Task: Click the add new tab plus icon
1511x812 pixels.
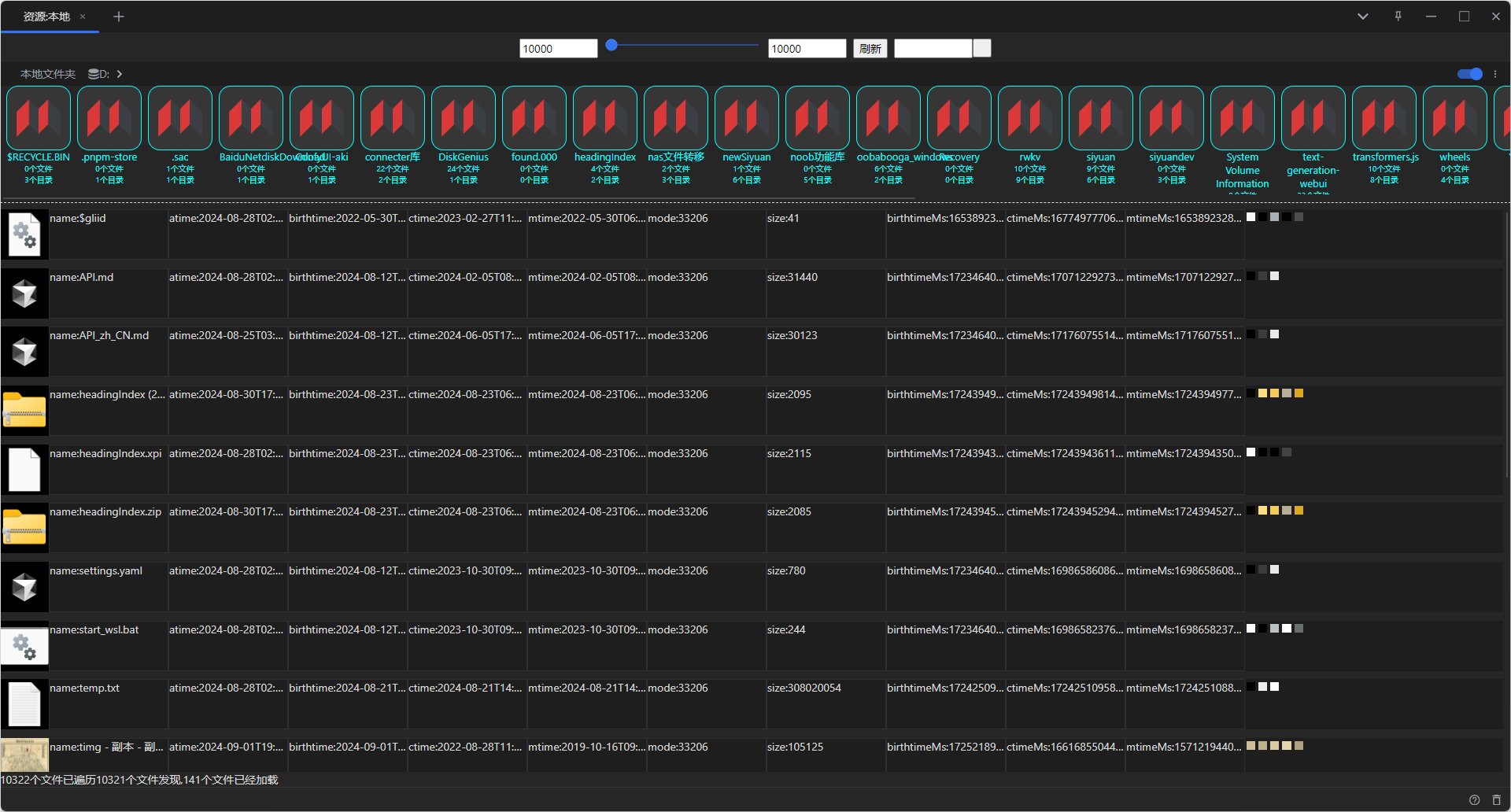Action: click(x=119, y=17)
